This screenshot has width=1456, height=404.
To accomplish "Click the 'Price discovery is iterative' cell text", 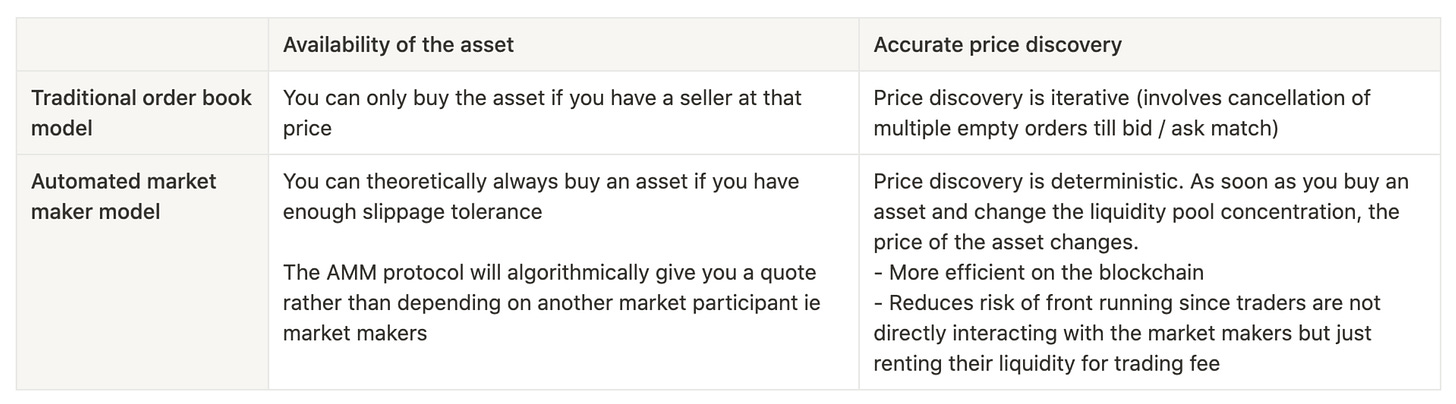I will [1121, 113].
